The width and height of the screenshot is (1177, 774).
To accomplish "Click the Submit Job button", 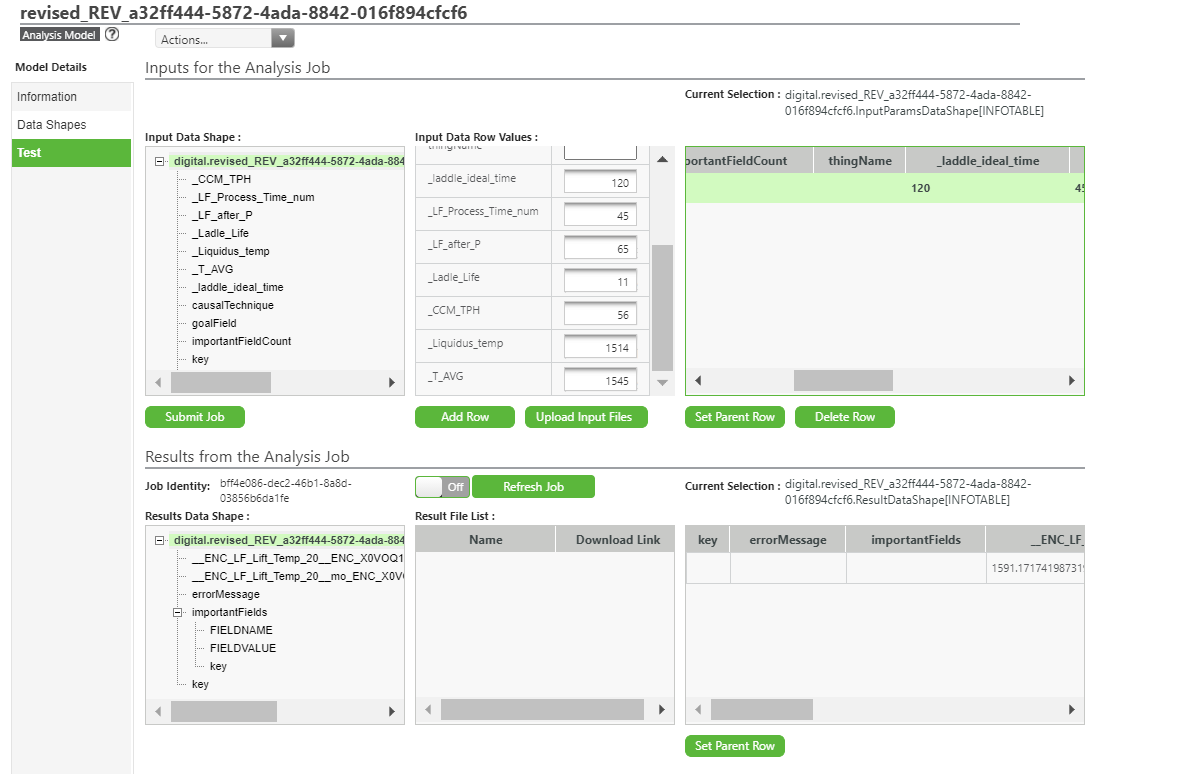I will (194, 417).
